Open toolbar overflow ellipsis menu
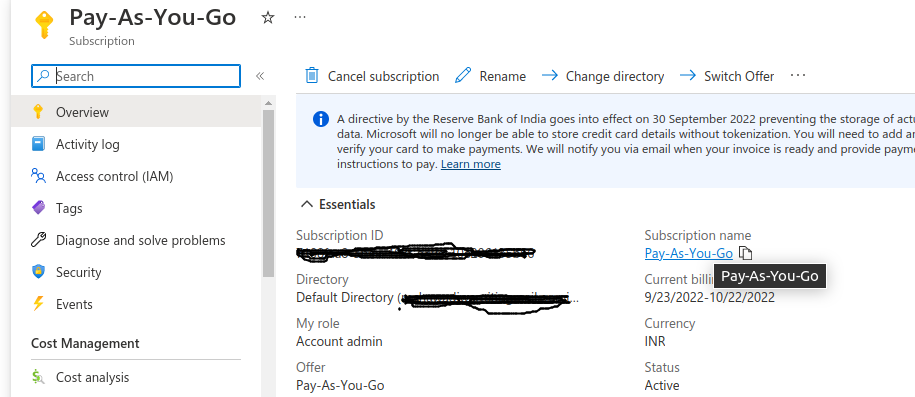This screenshot has height=397, width=915. pyautogui.click(x=798, y=75)
